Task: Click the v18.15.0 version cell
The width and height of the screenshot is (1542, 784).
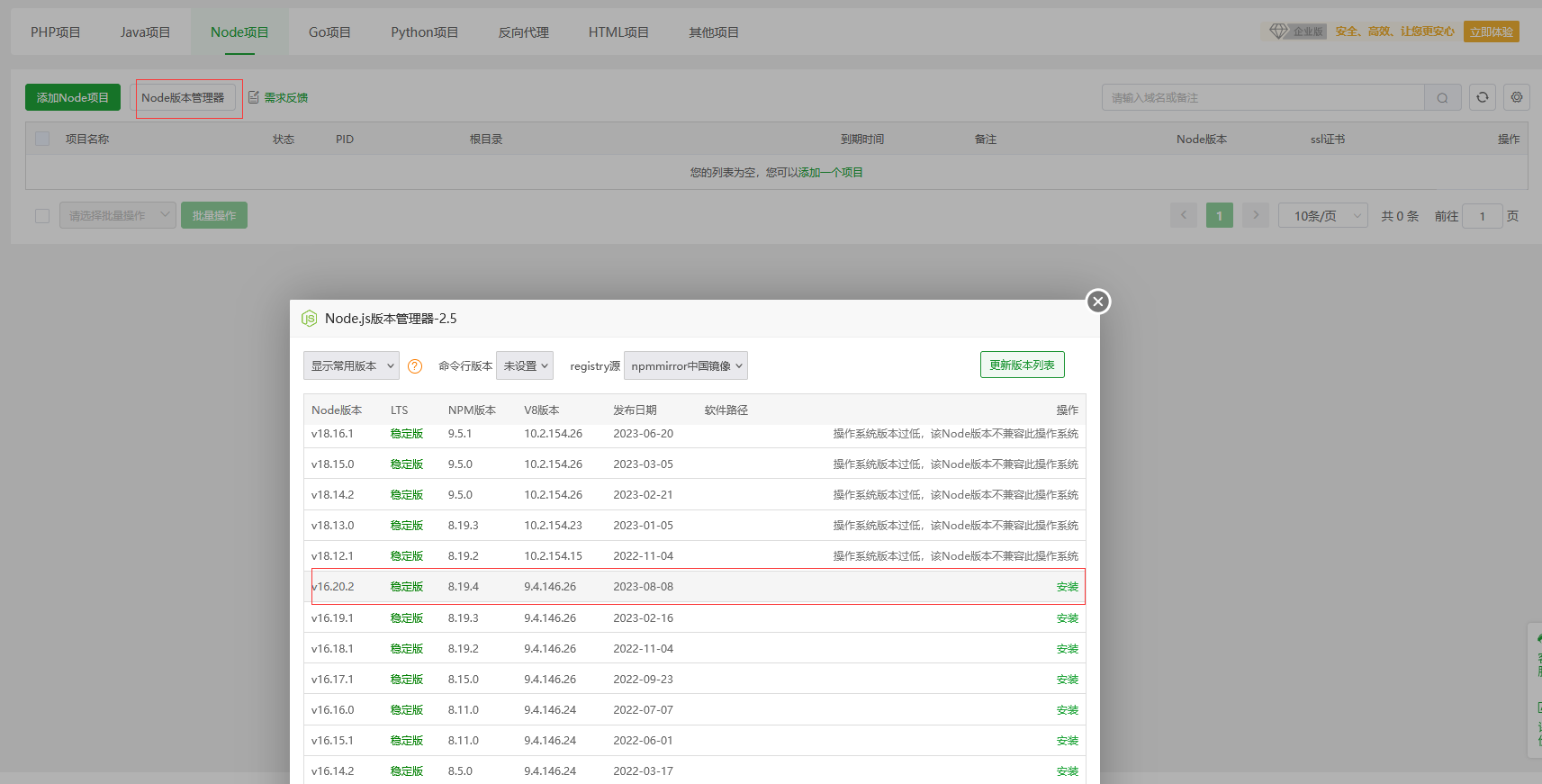Action: (333, 464)
